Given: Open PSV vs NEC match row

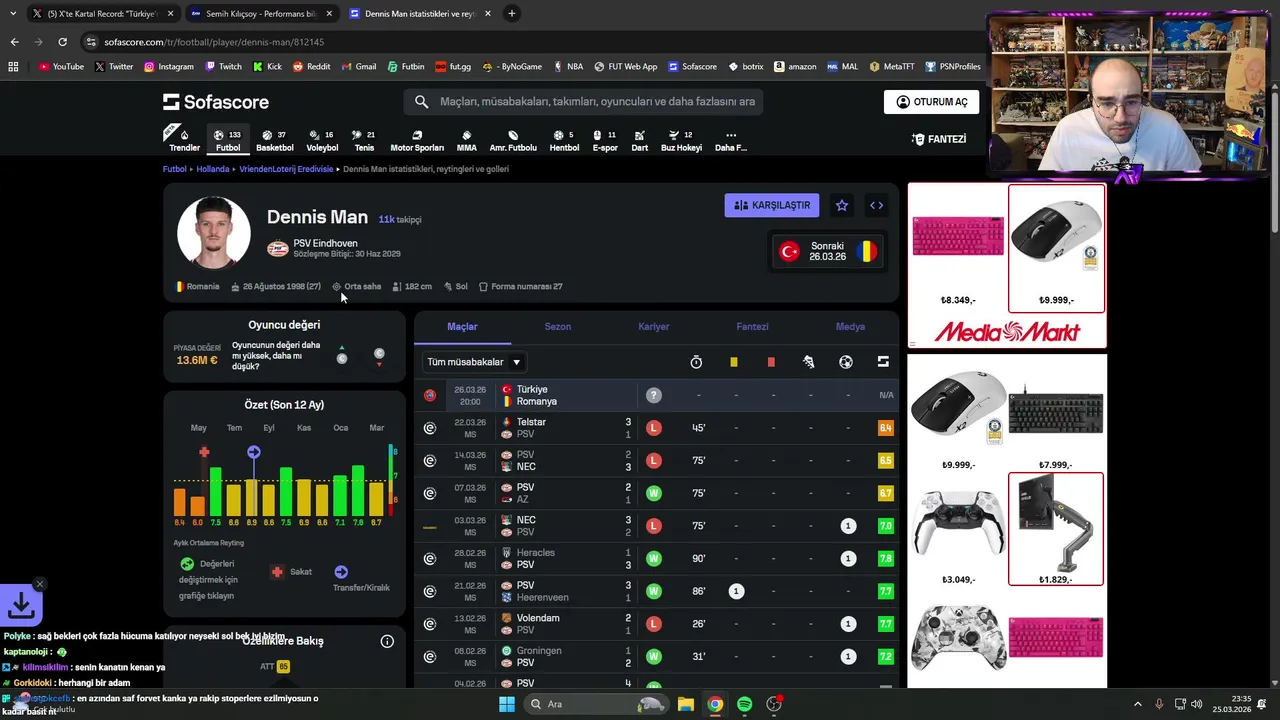Looking at the screenshot, I should click(x=656, y=461).
